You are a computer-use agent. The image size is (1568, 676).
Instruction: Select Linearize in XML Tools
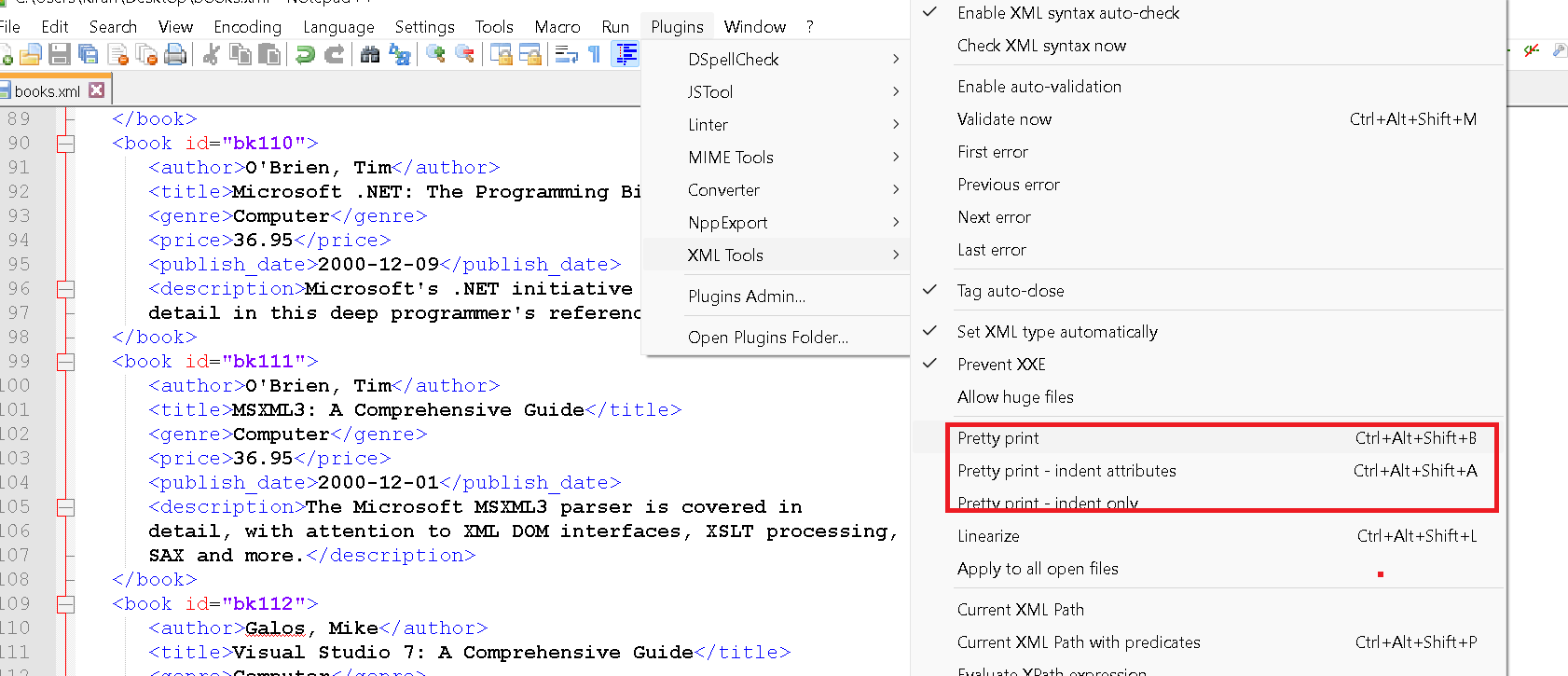coord(1209,536)
